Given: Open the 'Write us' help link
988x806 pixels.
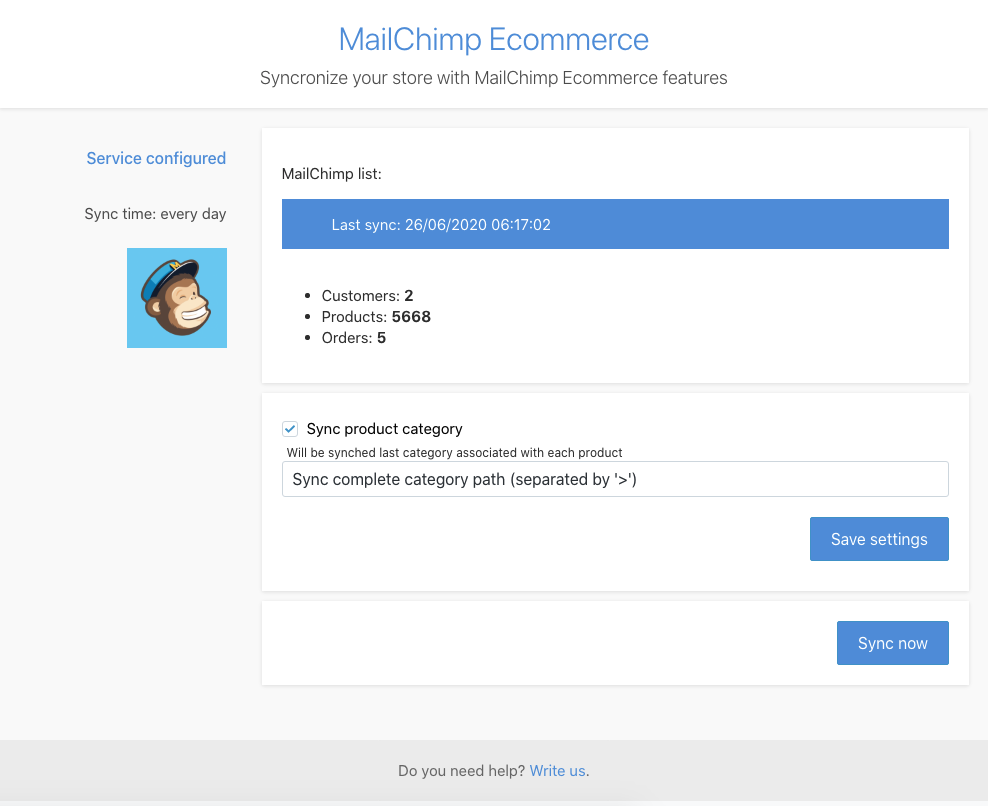Looking at the screenshot, I should 557,770.
